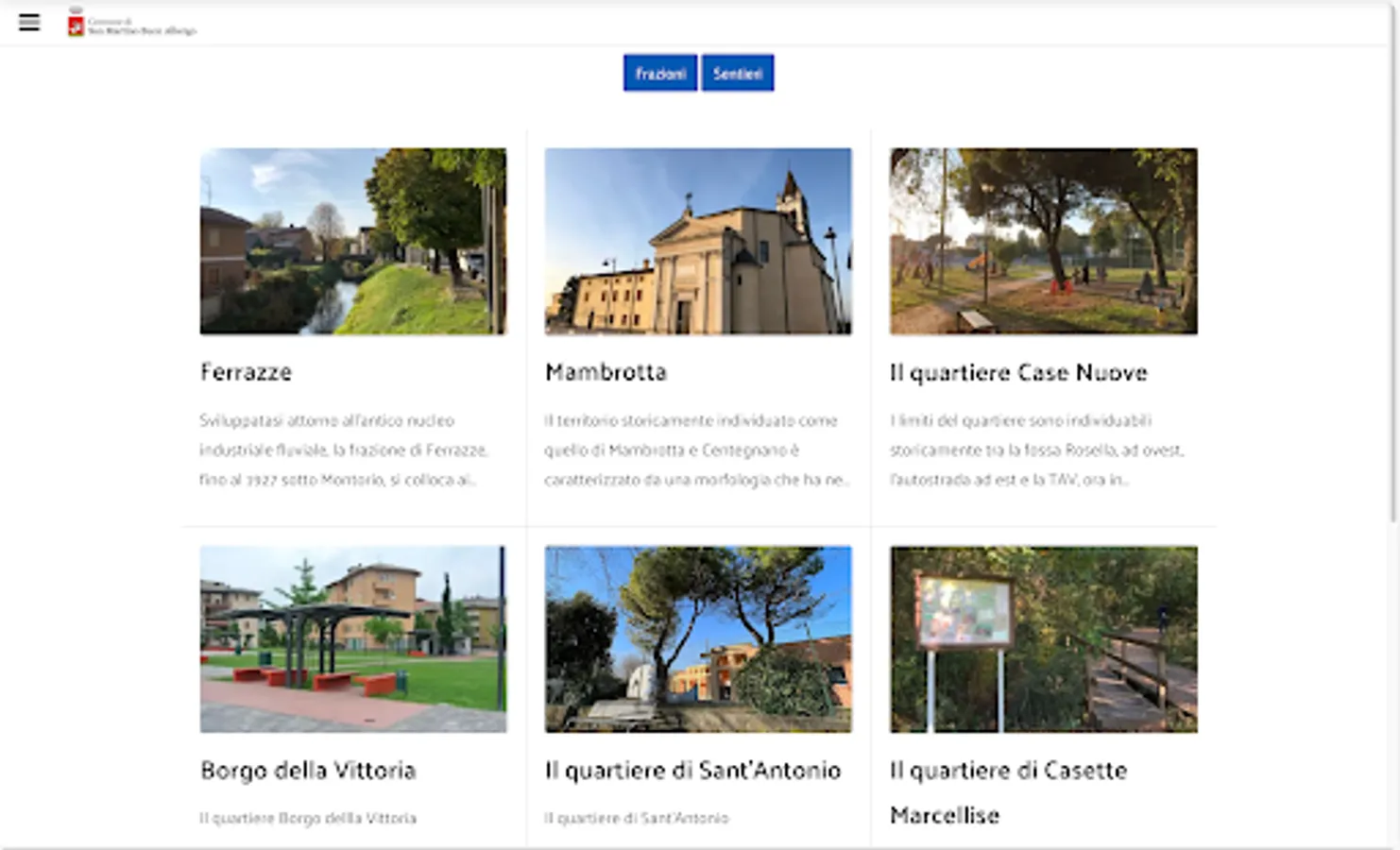The height and width of the screenshot is (850, 1400).
Task: Open the Casette Marcellise photo
Action: [x=1044, y=639]
